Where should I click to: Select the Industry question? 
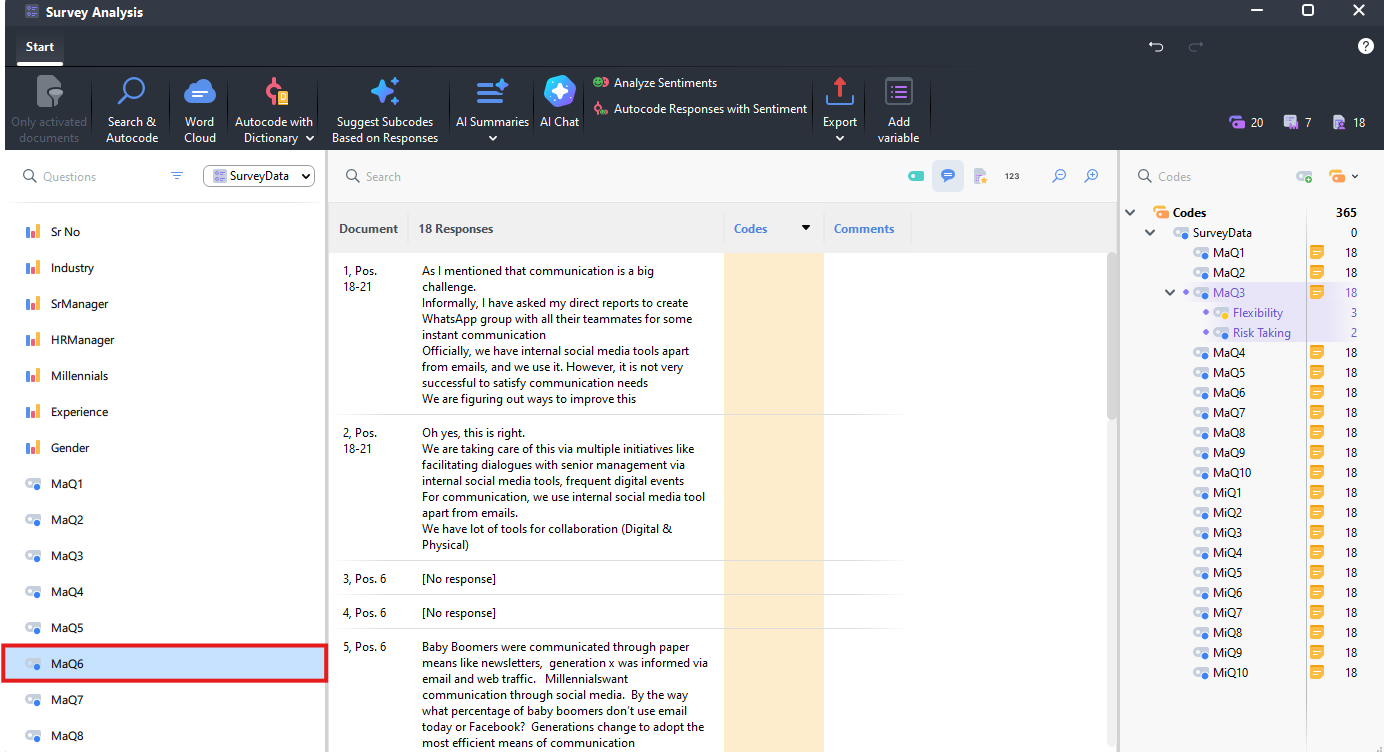163,268
